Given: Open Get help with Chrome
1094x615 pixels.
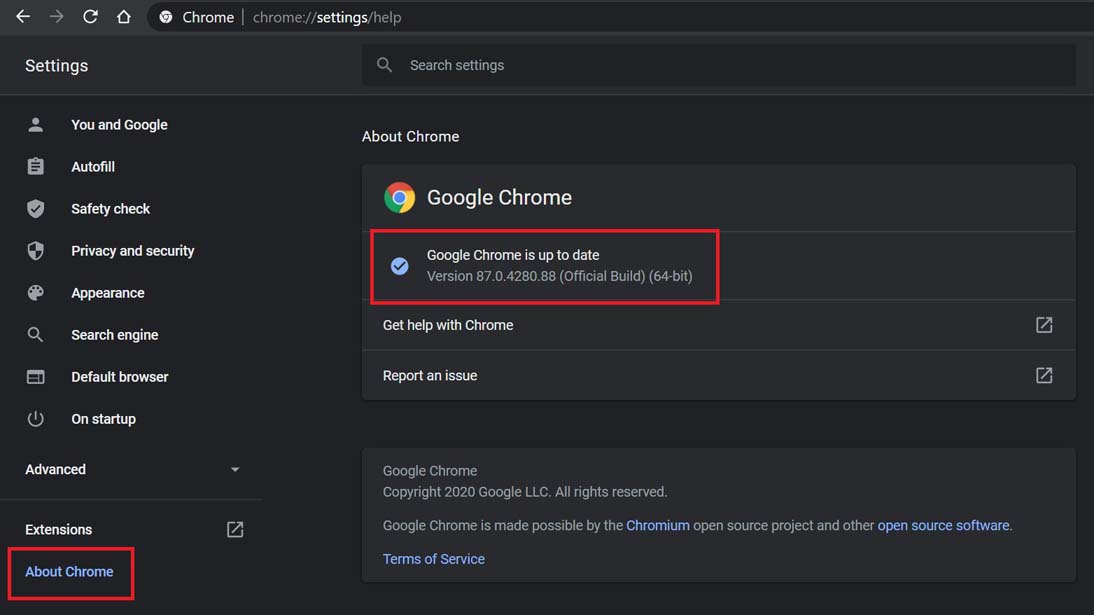Looking at the screenshot, I should pyautogui.click(x=448, y=325).
